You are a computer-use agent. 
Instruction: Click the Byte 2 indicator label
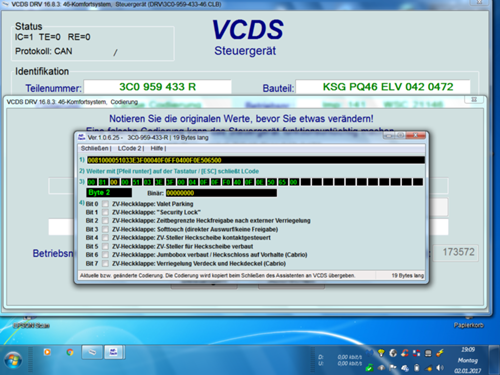pos(109,193)
